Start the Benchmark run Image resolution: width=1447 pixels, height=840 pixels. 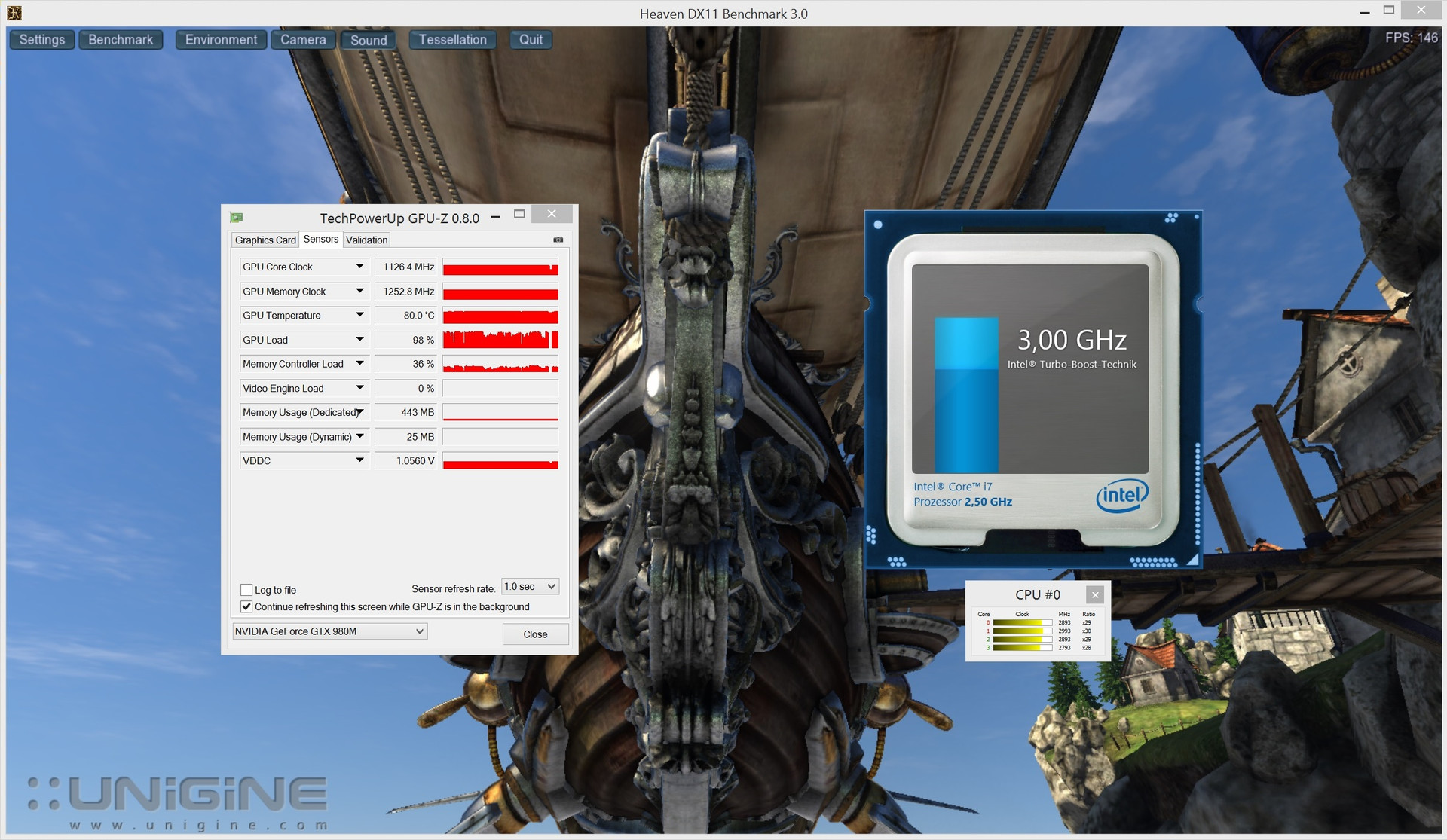point(121,40)
